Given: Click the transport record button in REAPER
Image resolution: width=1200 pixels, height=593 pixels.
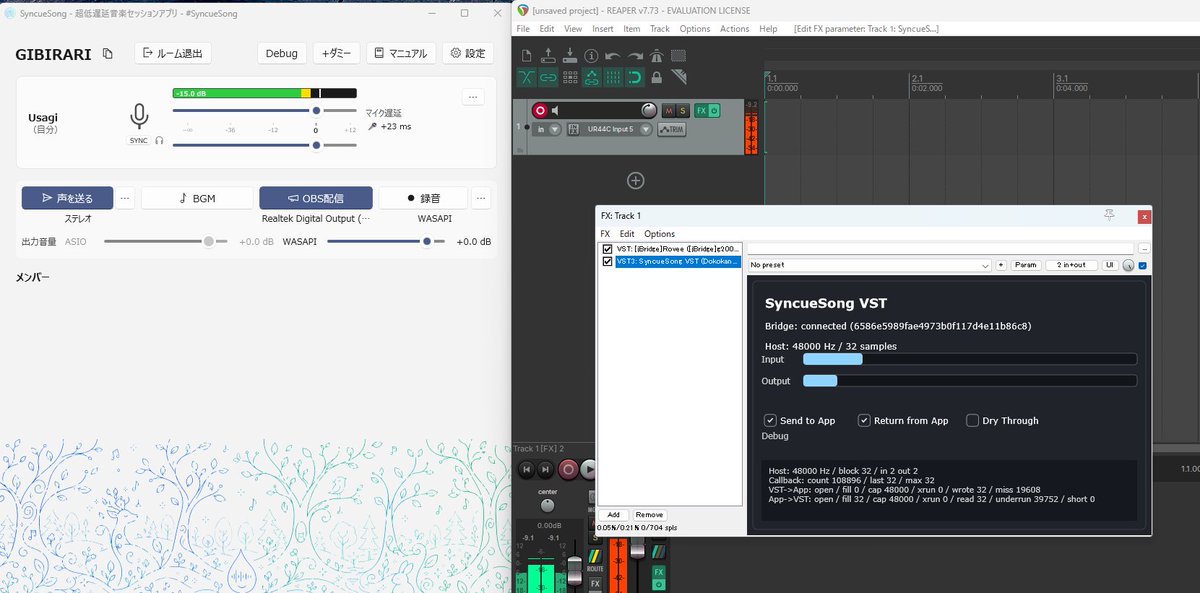Looking at the screenshot, I should click(x=568, y=468).
